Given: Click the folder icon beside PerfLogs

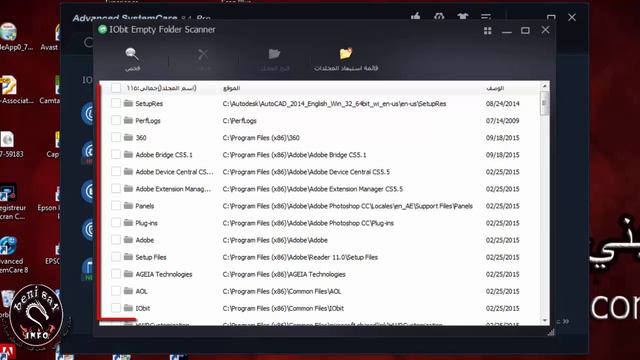Looking at the screenshot, I should tap(129, 120).
